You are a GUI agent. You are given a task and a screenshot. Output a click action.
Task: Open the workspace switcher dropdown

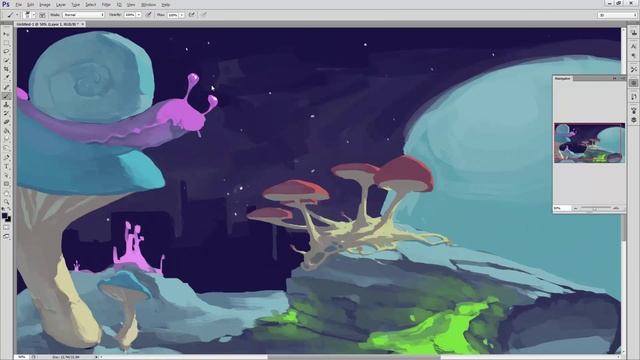click(x=617, y=15)
